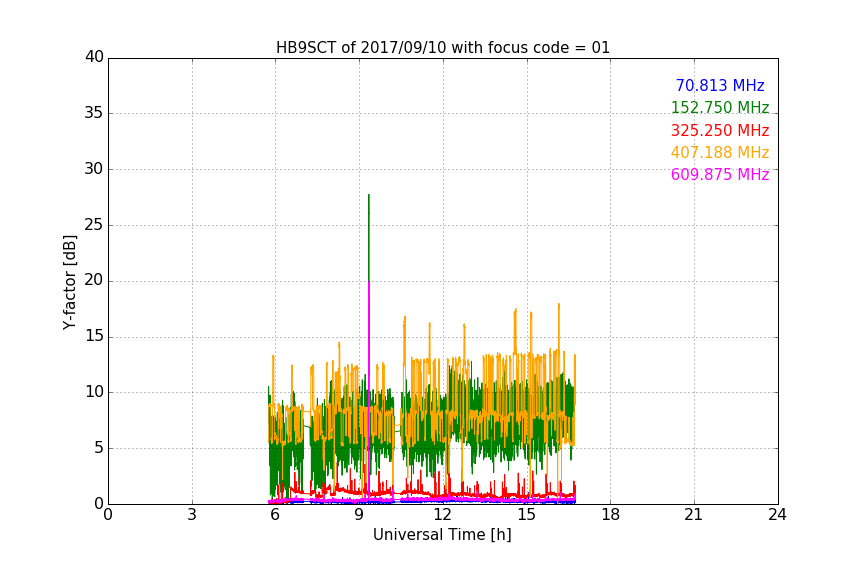Screen dimensions: 864x576
Task: Select the 70.813 MHz legend label
Action: point(720,85)
